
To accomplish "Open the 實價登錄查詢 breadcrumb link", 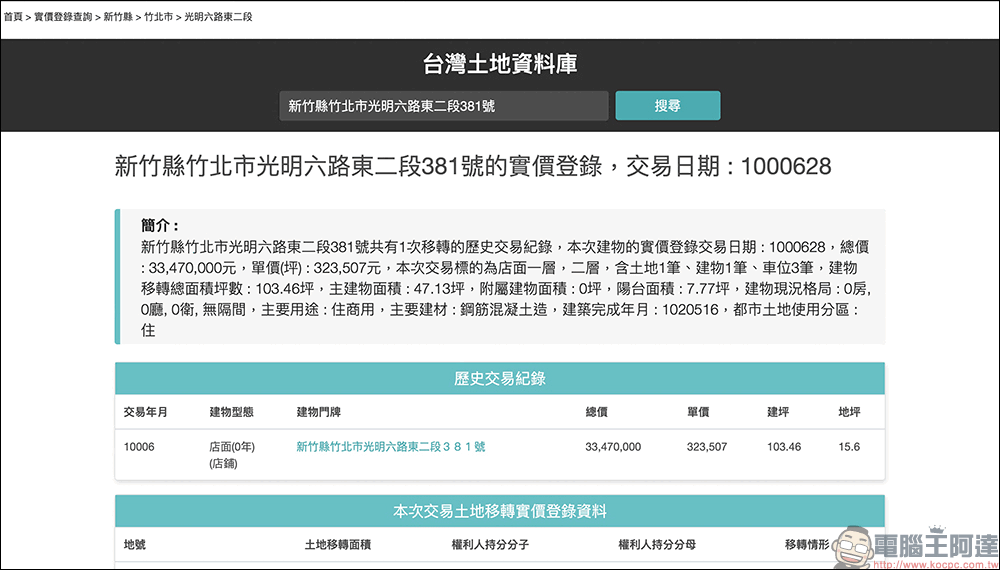I will coord(63,18).
